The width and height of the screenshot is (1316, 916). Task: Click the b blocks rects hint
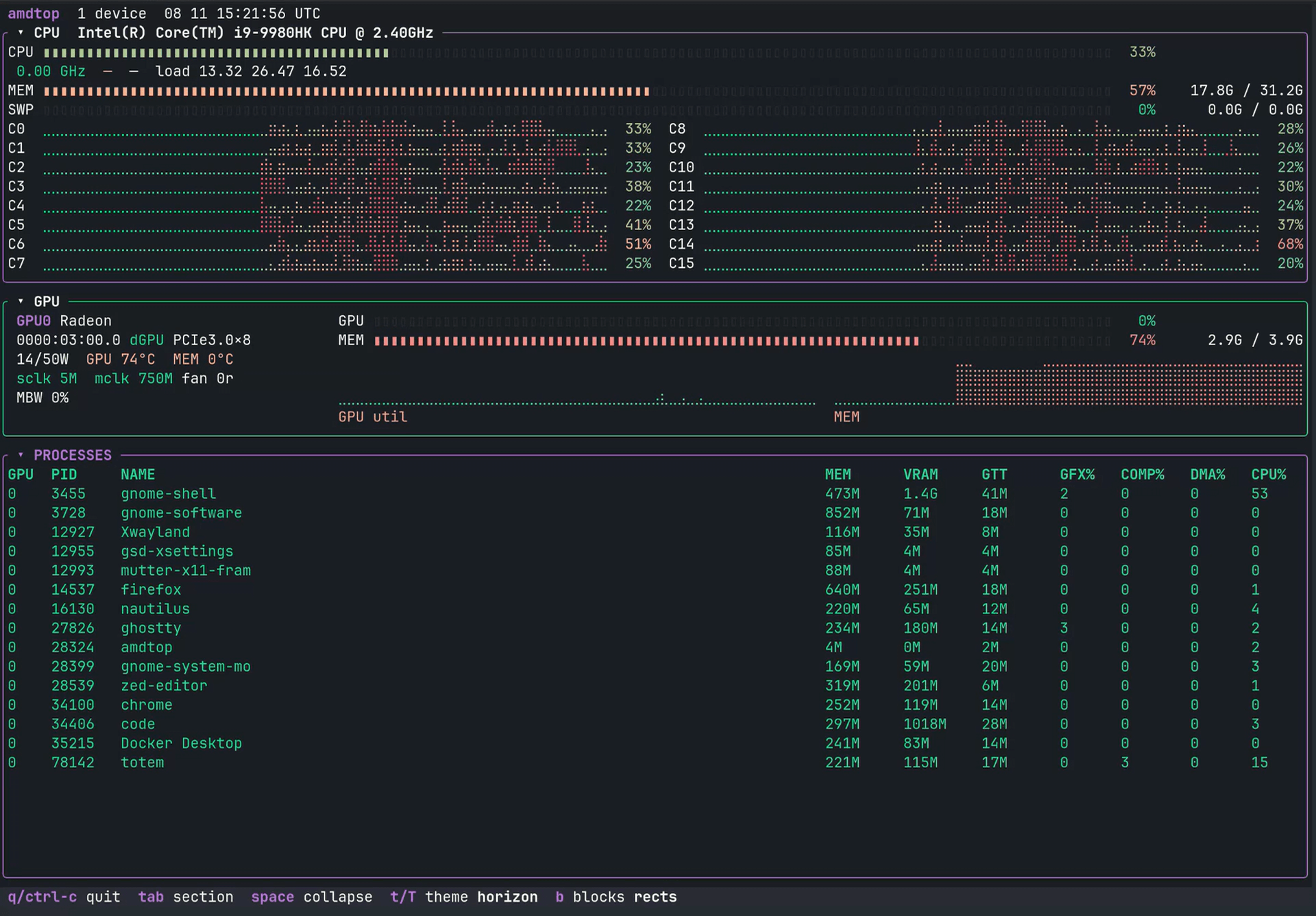click(616, 897)
